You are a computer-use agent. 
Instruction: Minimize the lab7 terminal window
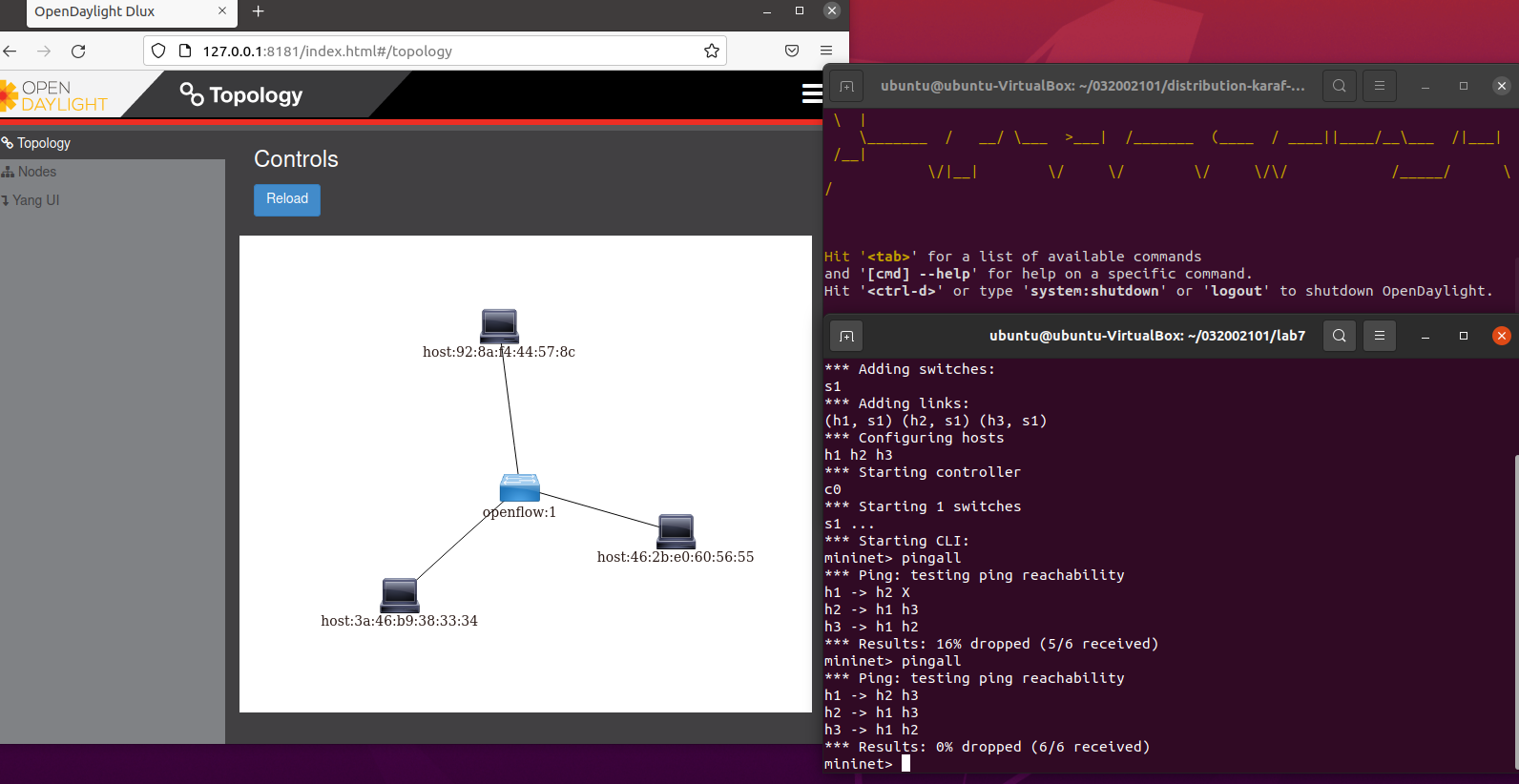(x=1425, y=336)
